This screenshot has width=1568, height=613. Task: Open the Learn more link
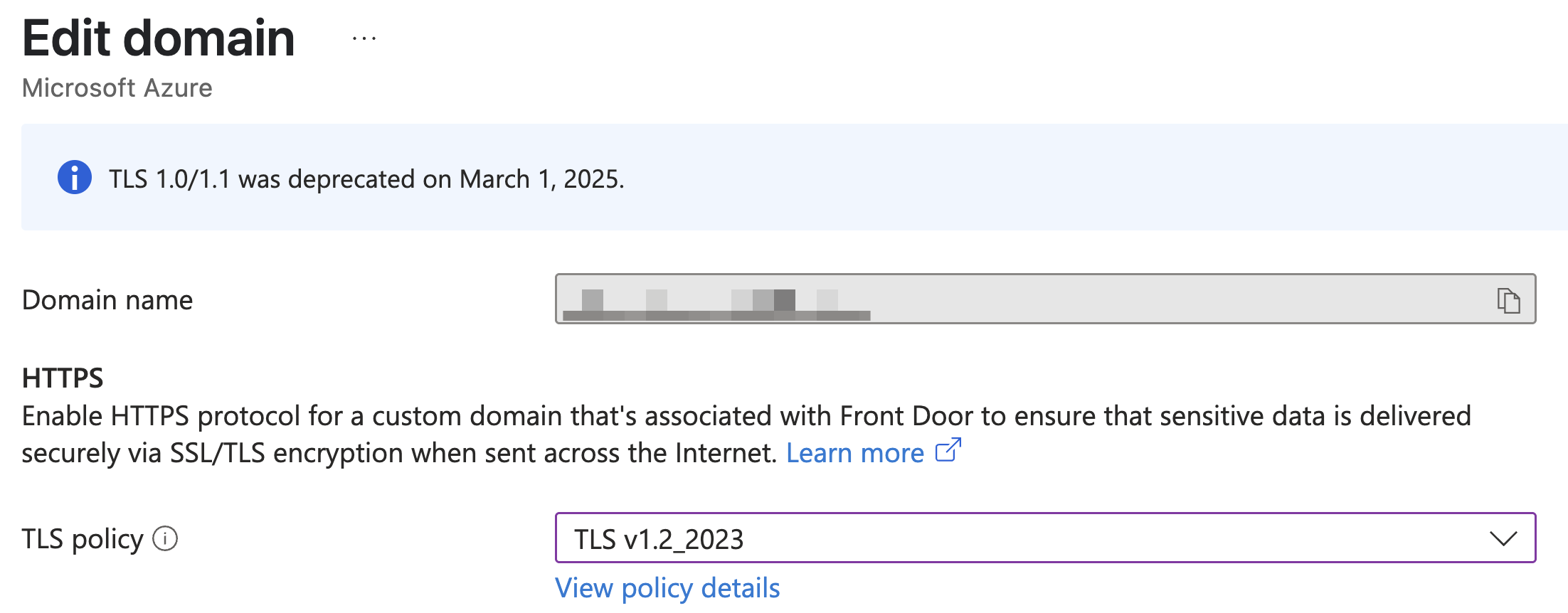pos(855,453)
